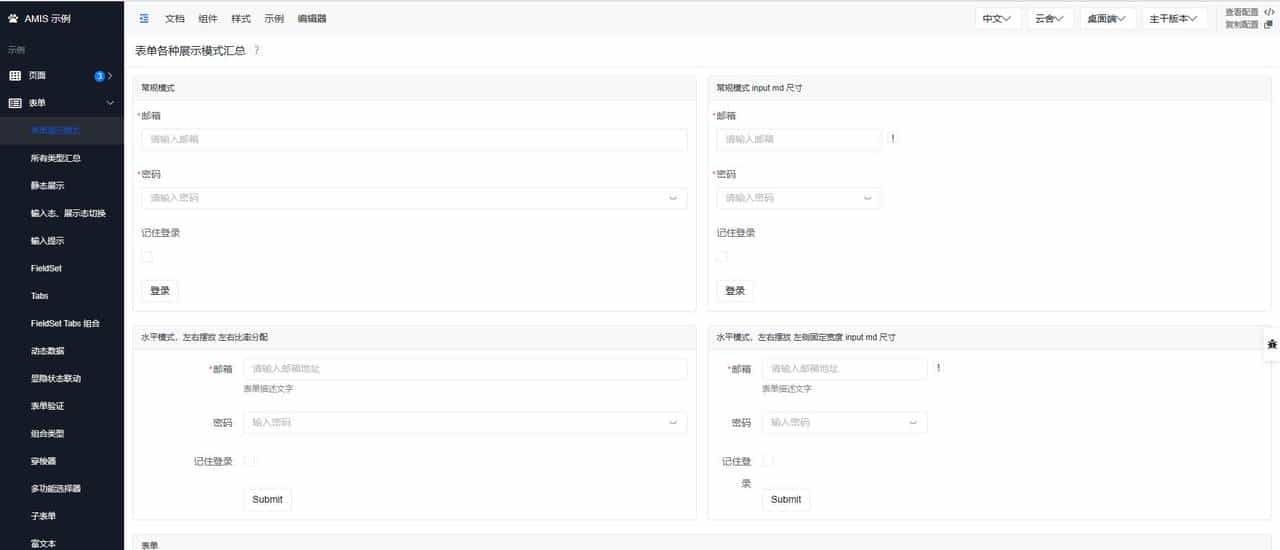Click the blue 3 badge on 页面
This screenshot has width=1280, height=550.
click(x=100, y=76)
